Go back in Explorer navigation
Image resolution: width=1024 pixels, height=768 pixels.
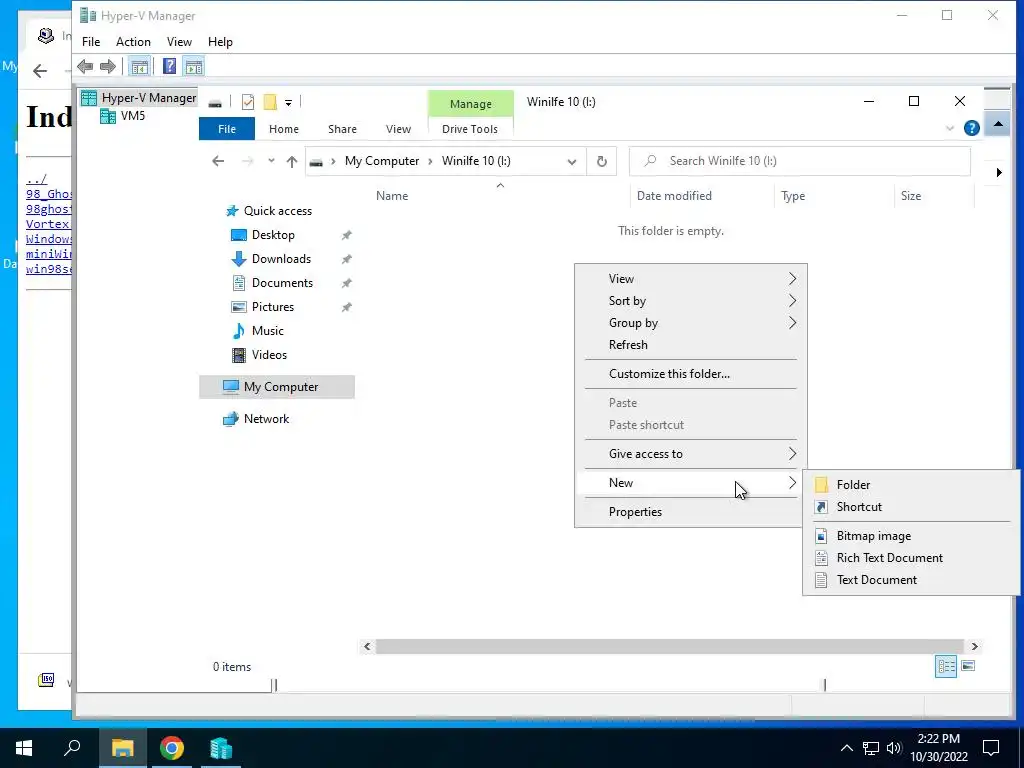218,161
